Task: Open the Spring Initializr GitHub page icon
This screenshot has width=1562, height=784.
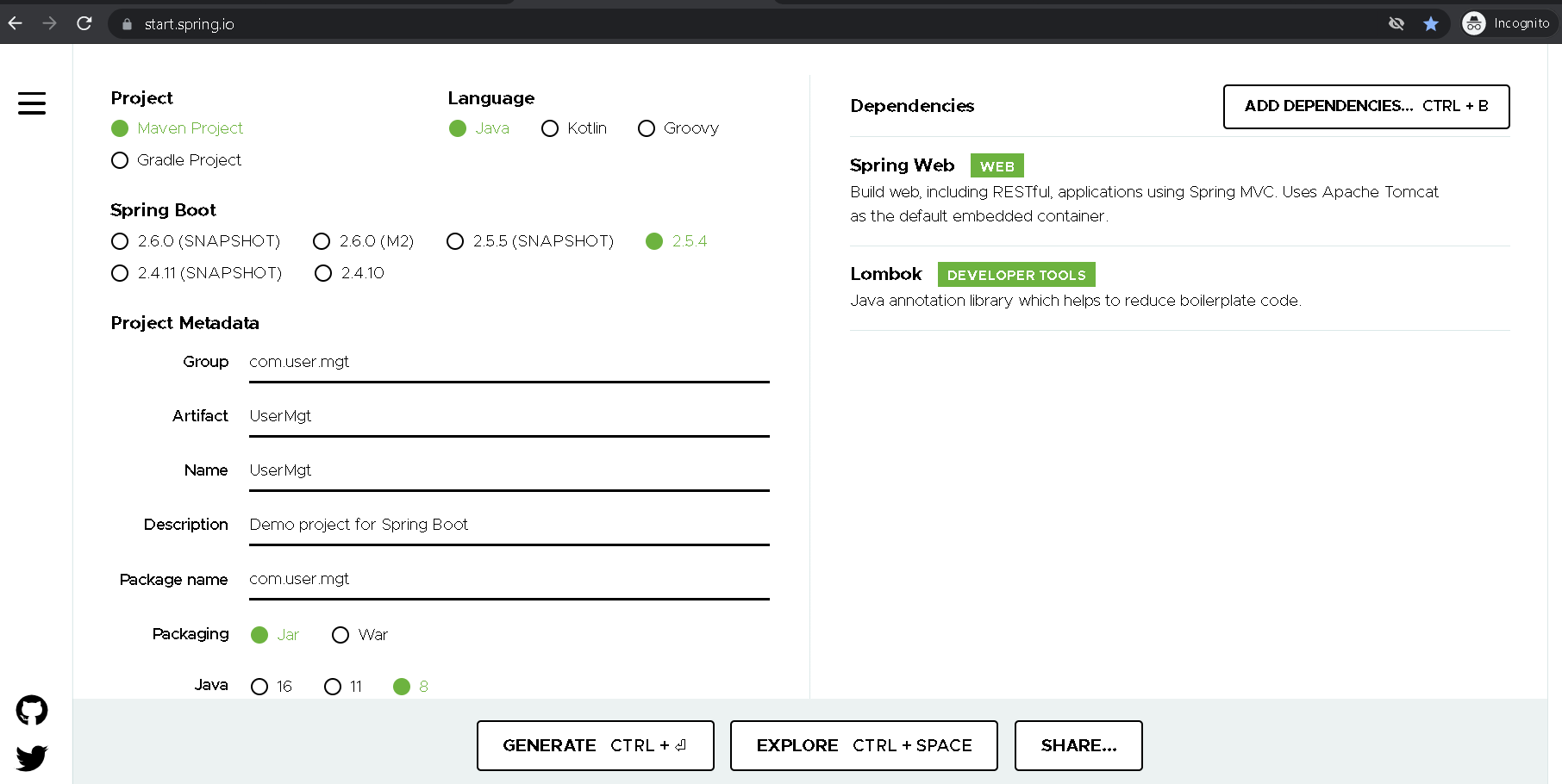Action: click(31, 710)
